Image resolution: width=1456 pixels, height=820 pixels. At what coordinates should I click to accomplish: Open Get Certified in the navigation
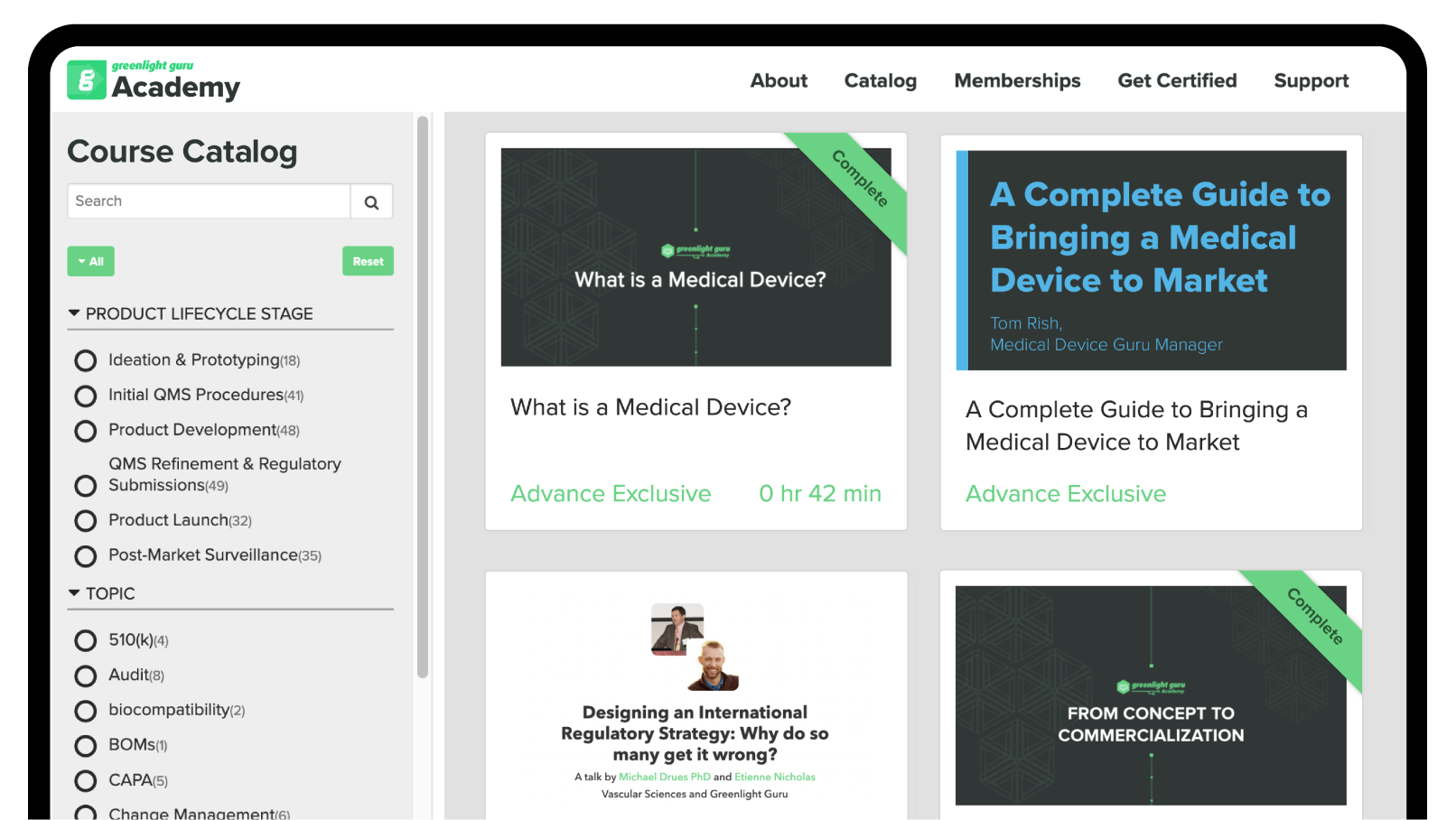[1177, 80]
